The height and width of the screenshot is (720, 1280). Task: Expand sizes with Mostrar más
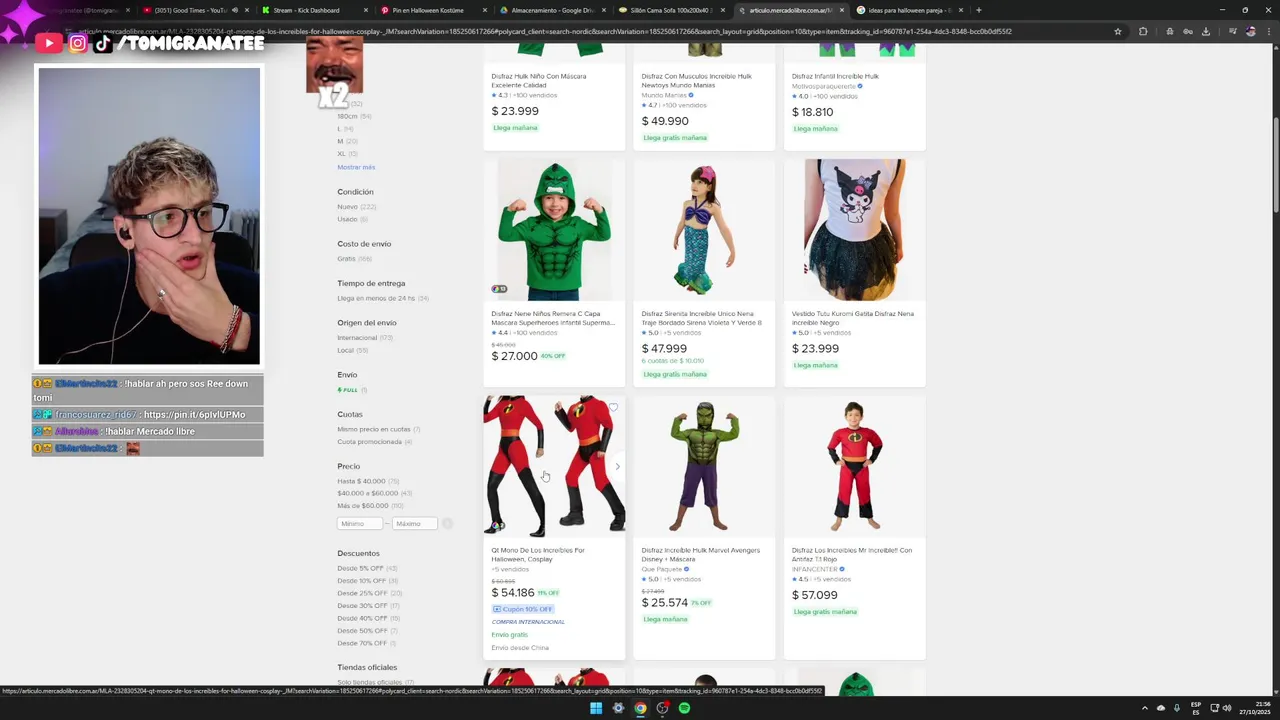(x=356, y=167)
